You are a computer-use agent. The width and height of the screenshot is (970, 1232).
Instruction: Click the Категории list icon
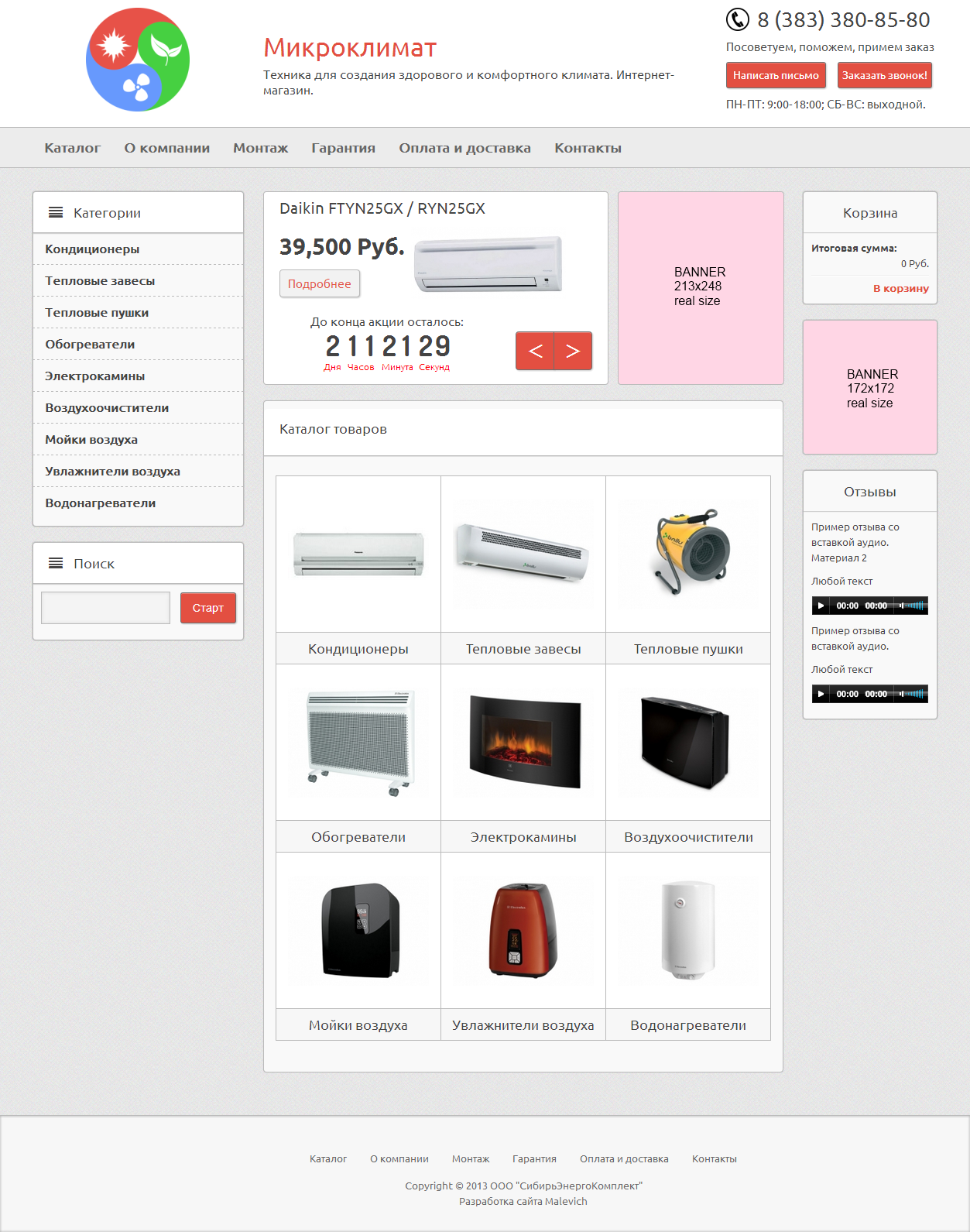point(56,212)
